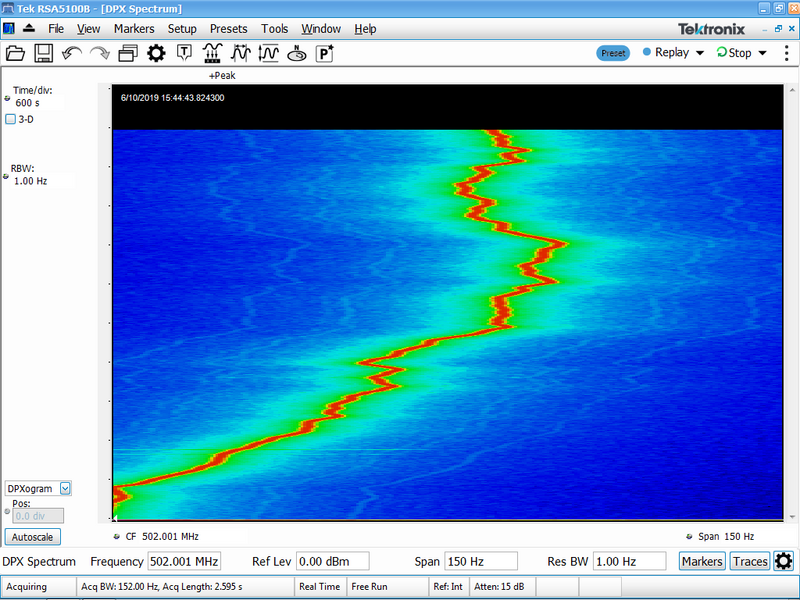
Task: Click the Presets 'P' star icon
Action: (x=325, y=54)
